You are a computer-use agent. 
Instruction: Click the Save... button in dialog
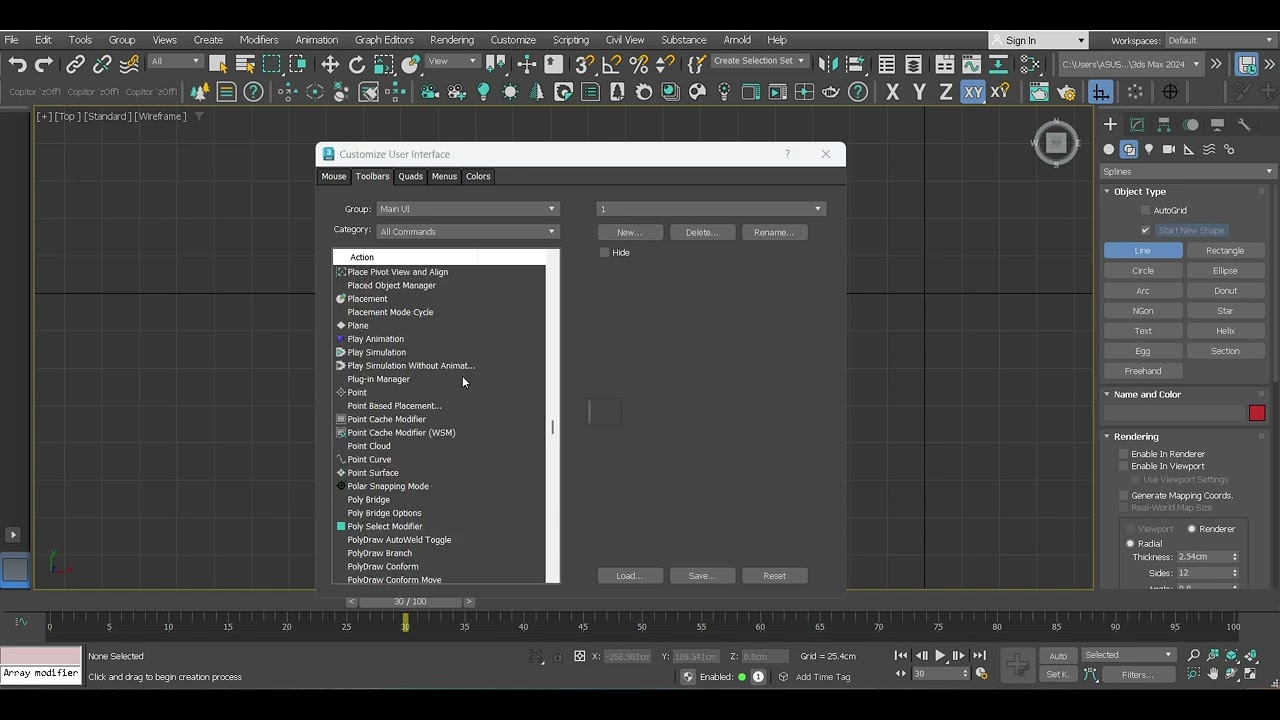click(x=702, y=576)
